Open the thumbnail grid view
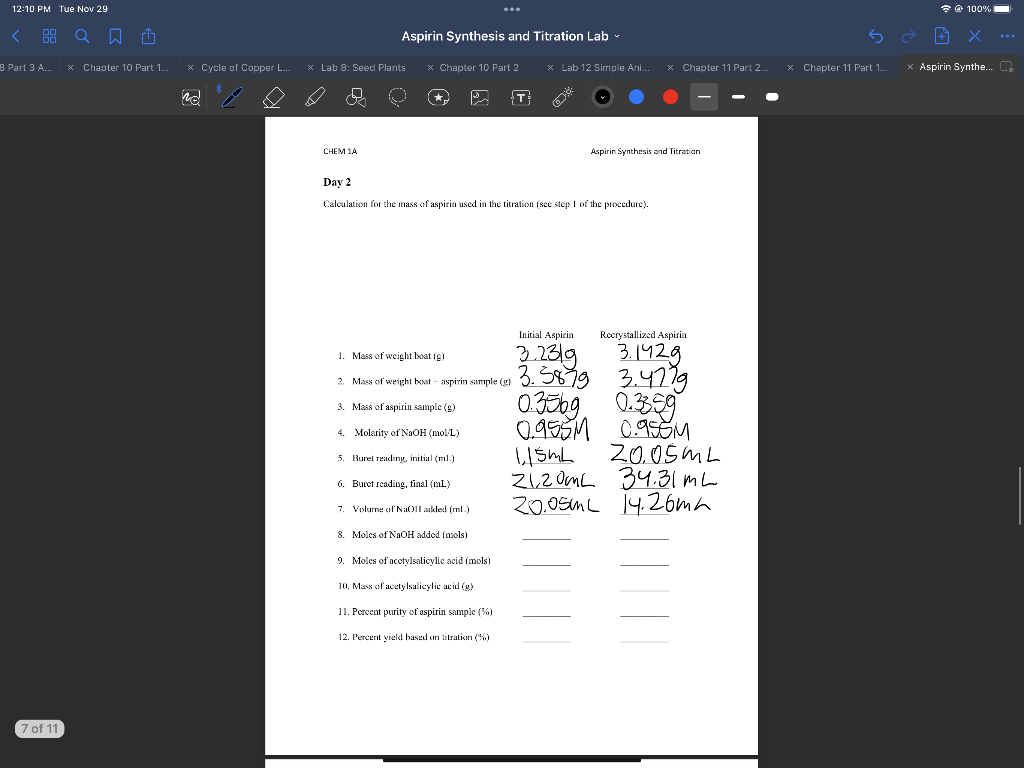 point(50,36)
